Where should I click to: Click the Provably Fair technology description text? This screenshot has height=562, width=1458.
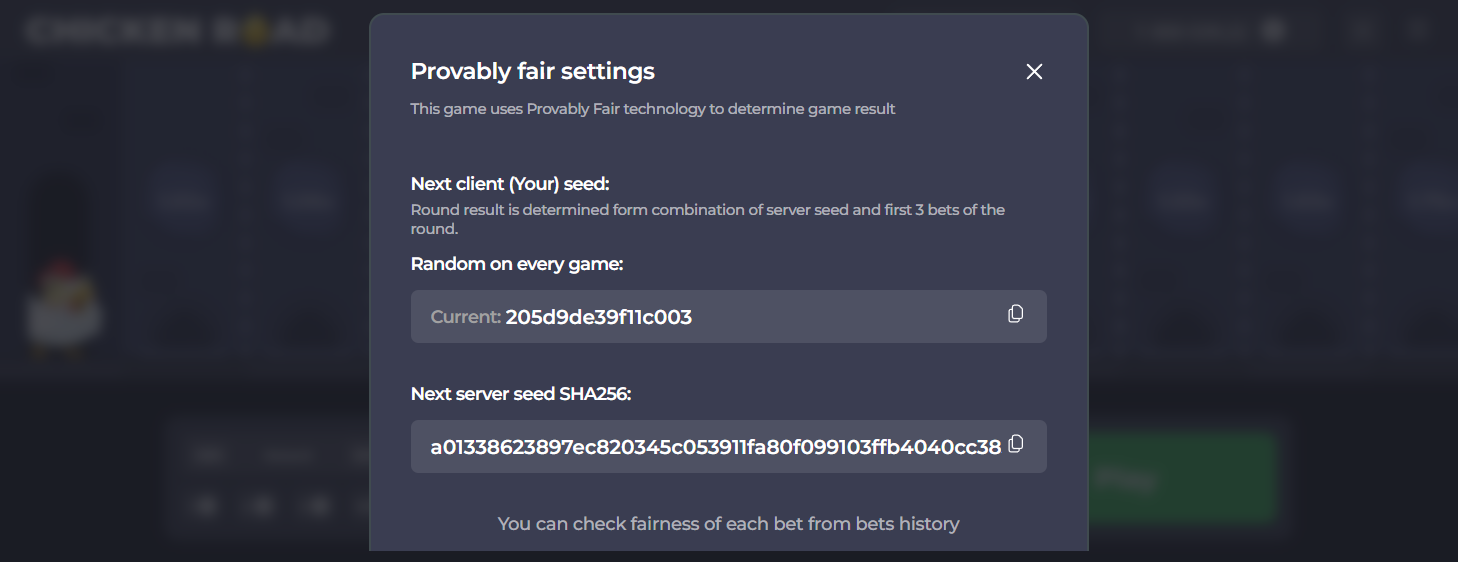[653, 109]
